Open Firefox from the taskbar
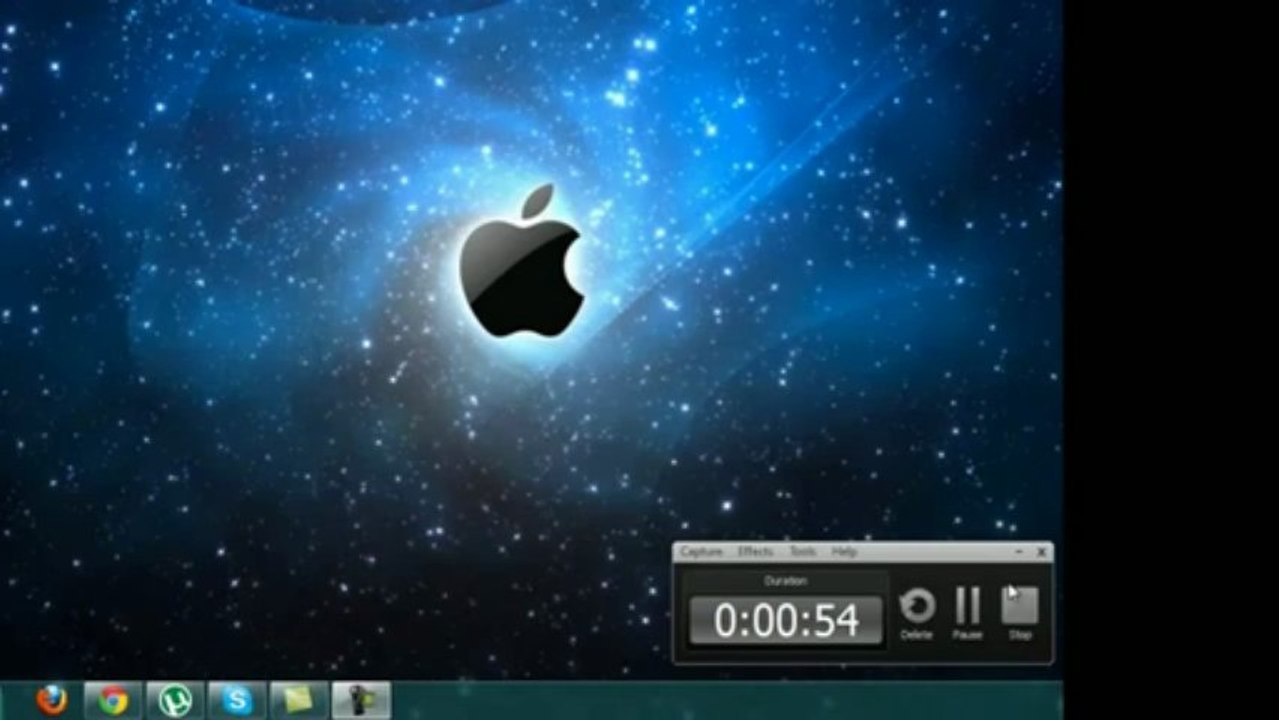The width and height of the screenshot is (1279, 720). (x=51, y=700)
